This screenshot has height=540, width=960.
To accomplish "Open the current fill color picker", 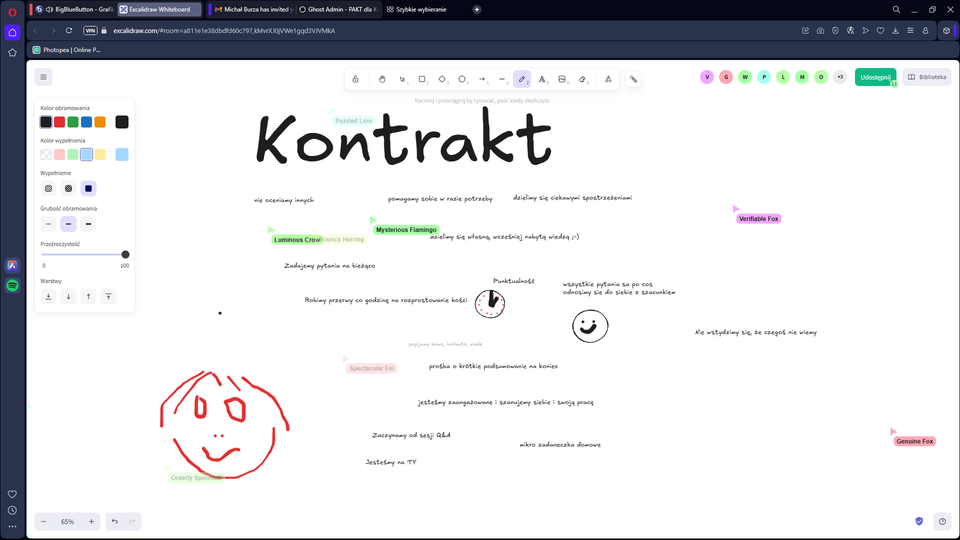I will coord(122,154).
